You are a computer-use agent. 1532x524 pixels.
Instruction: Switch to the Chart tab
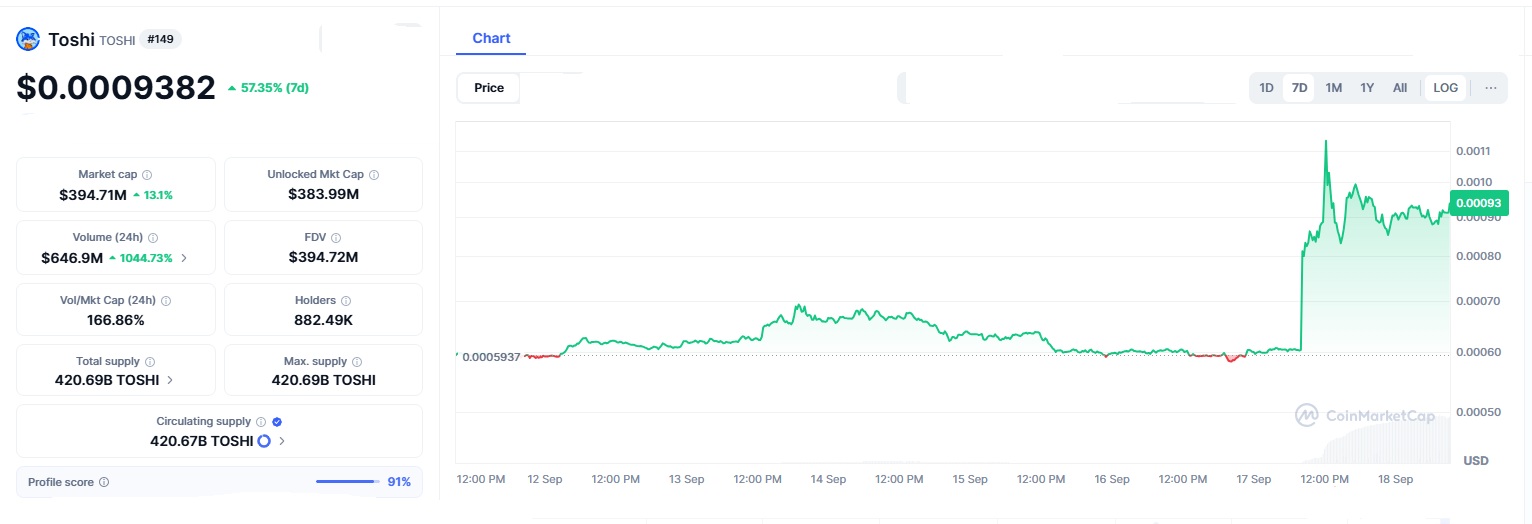point(491,38)
